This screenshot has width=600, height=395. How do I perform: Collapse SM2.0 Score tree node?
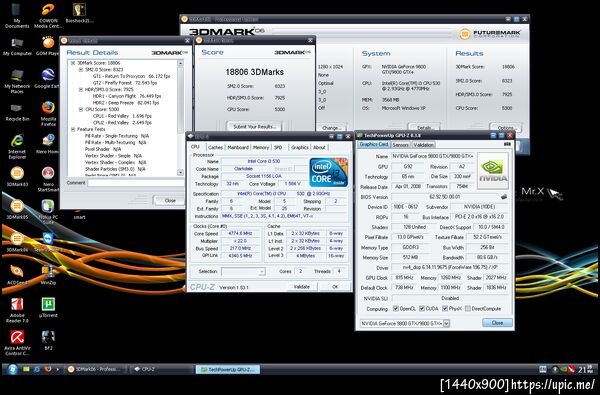(x=81, y=70)
